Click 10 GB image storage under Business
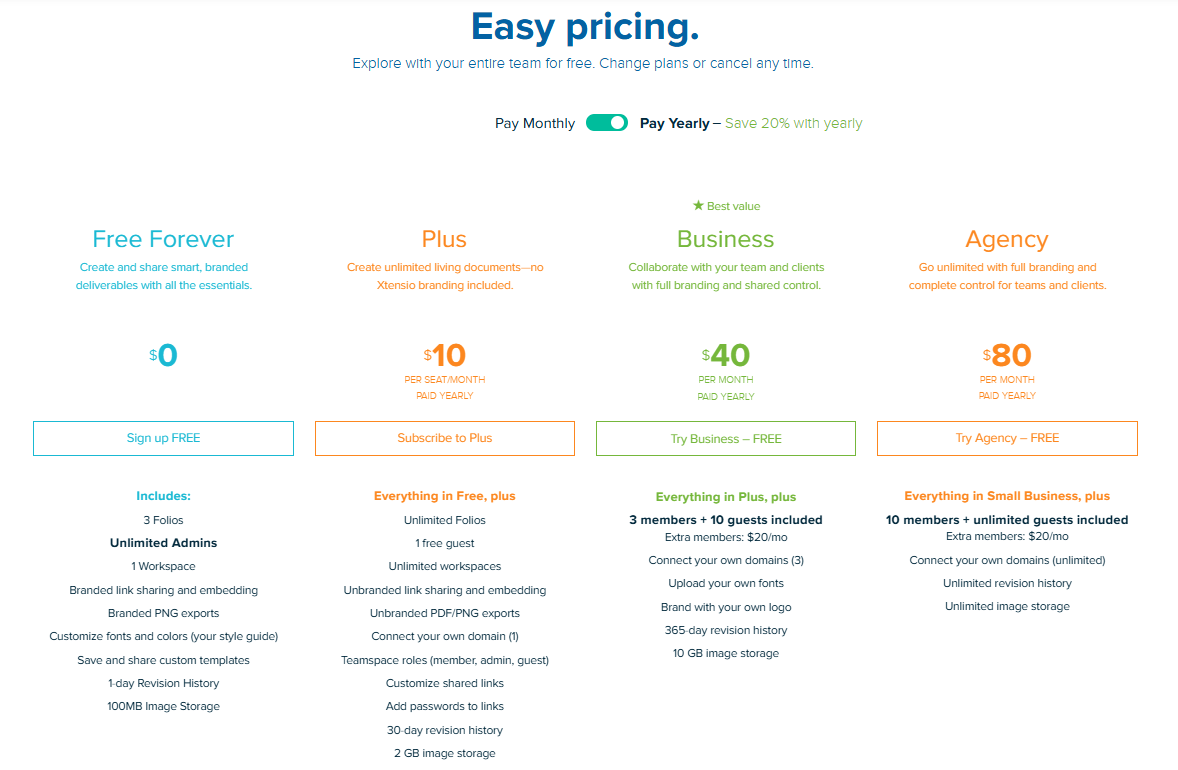The image size is (1178, 770). click(x=725, y=652)
